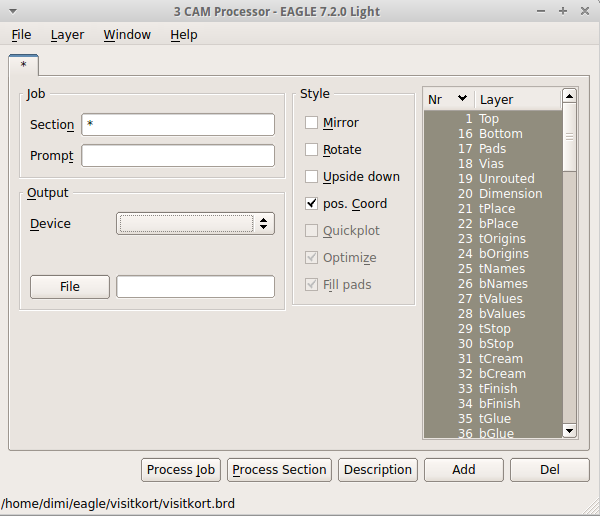This screenshot has width=600, height=516.
Task: Select the asterisk section tab
Action: (x=23, y=65)
